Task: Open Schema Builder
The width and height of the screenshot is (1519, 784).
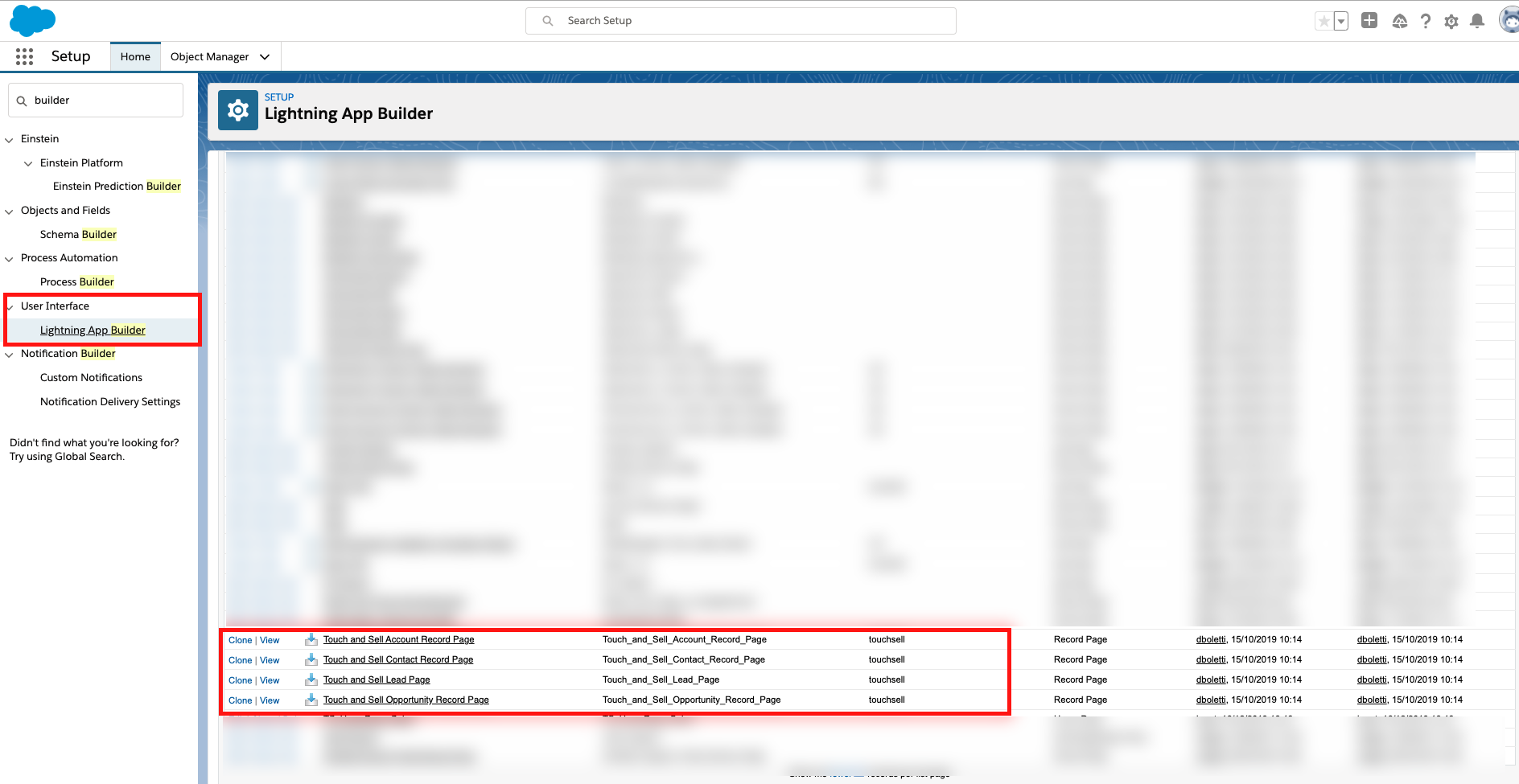Action: [78, 235]
